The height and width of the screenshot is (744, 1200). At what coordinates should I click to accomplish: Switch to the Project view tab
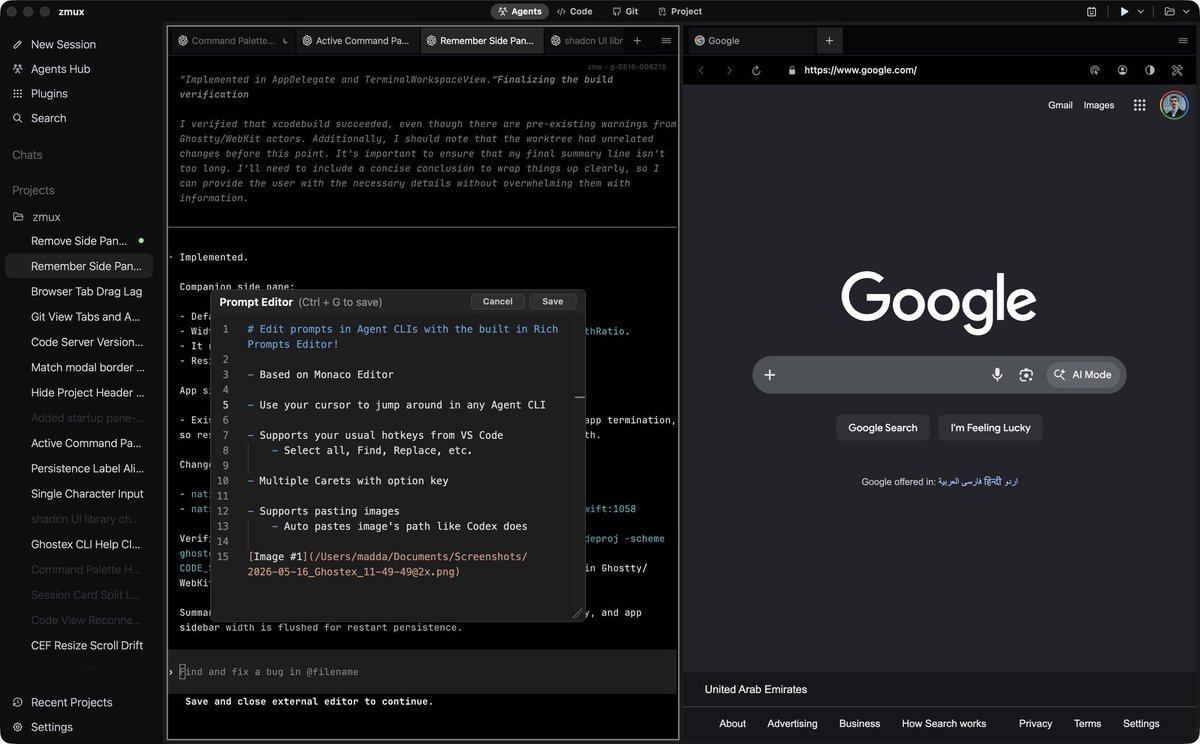click(x=680, y=11)
